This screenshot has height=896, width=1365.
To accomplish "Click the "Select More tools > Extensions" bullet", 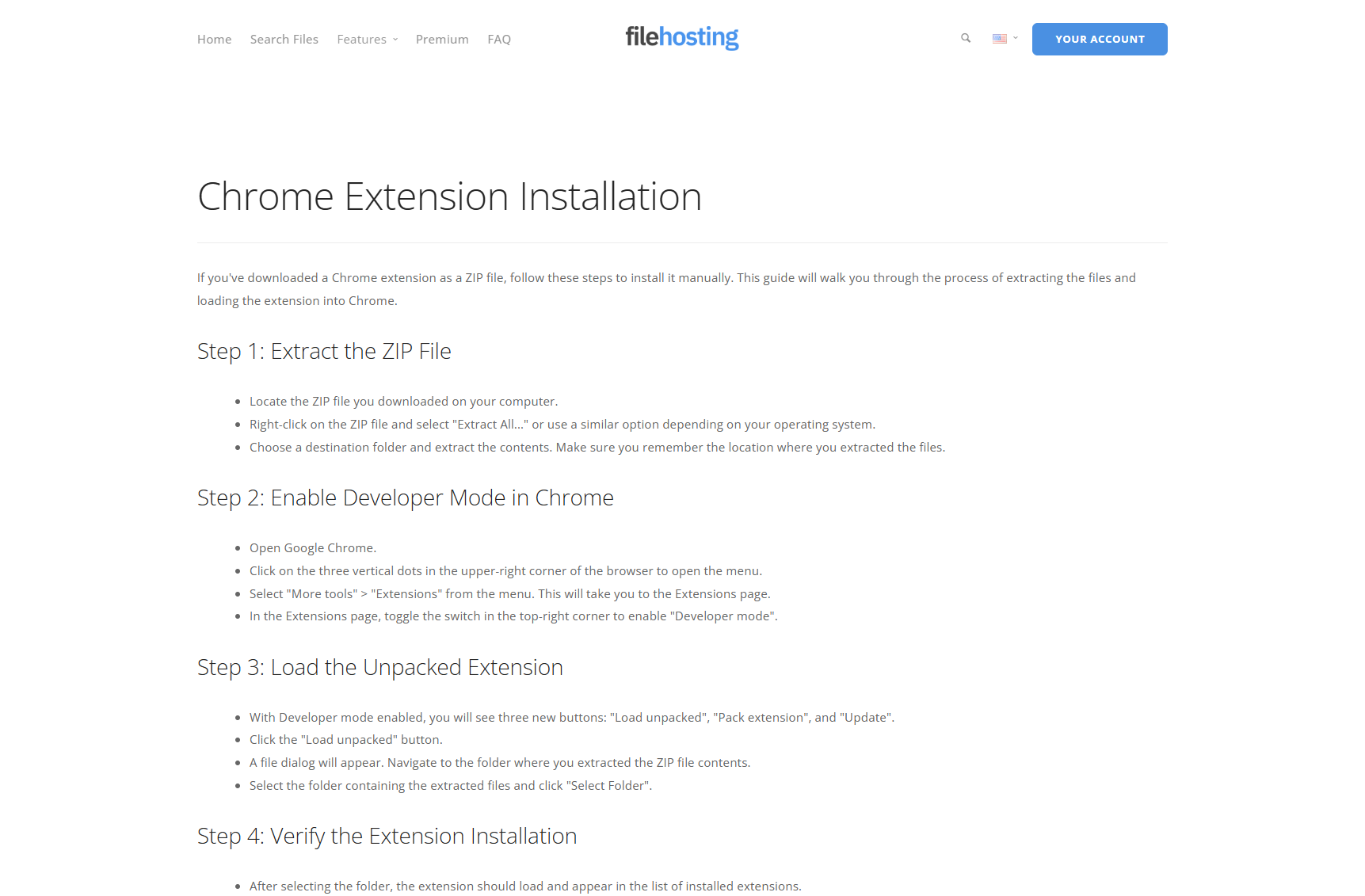I will tap(509, 594).
